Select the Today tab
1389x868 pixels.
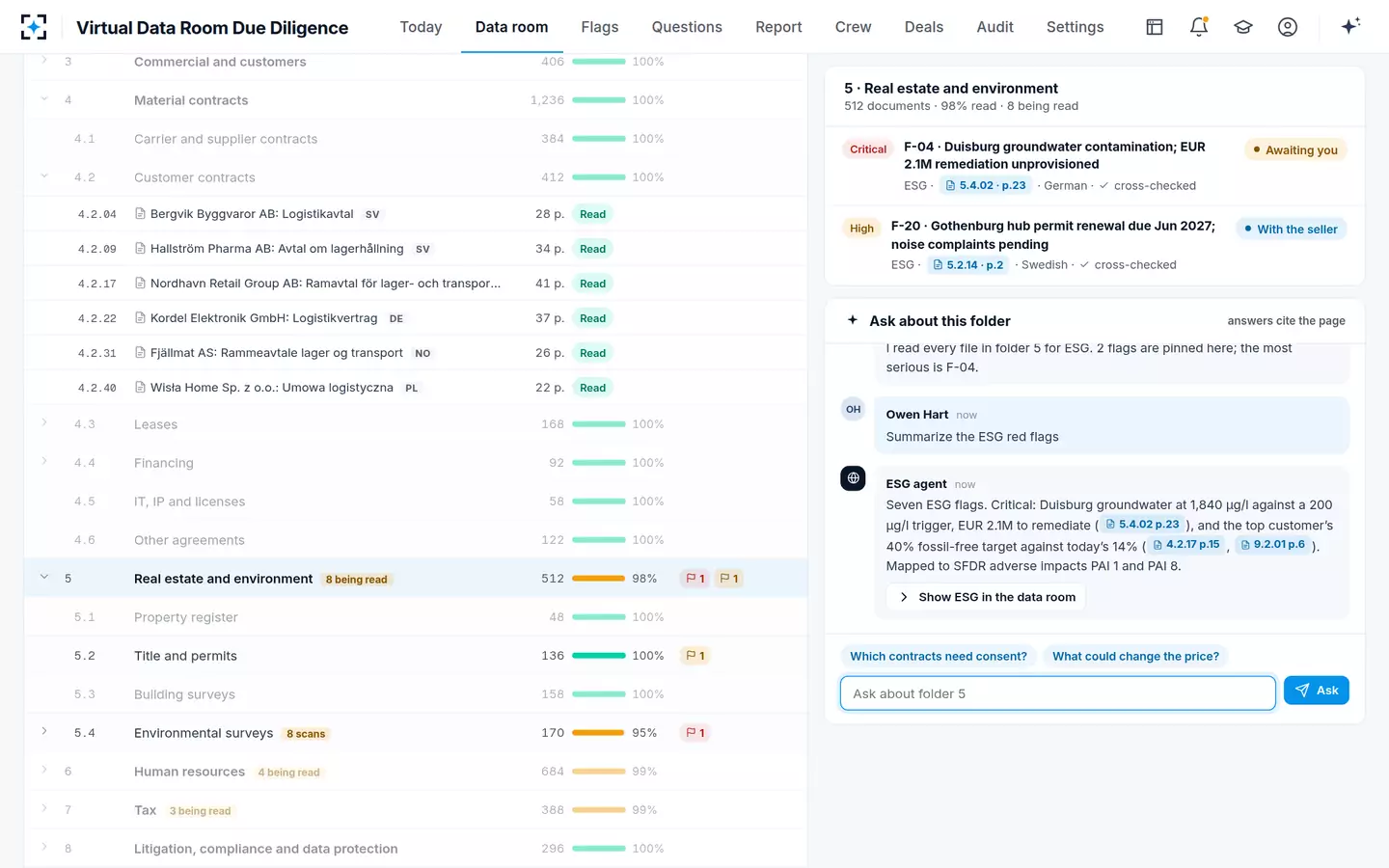click(421, 27)
